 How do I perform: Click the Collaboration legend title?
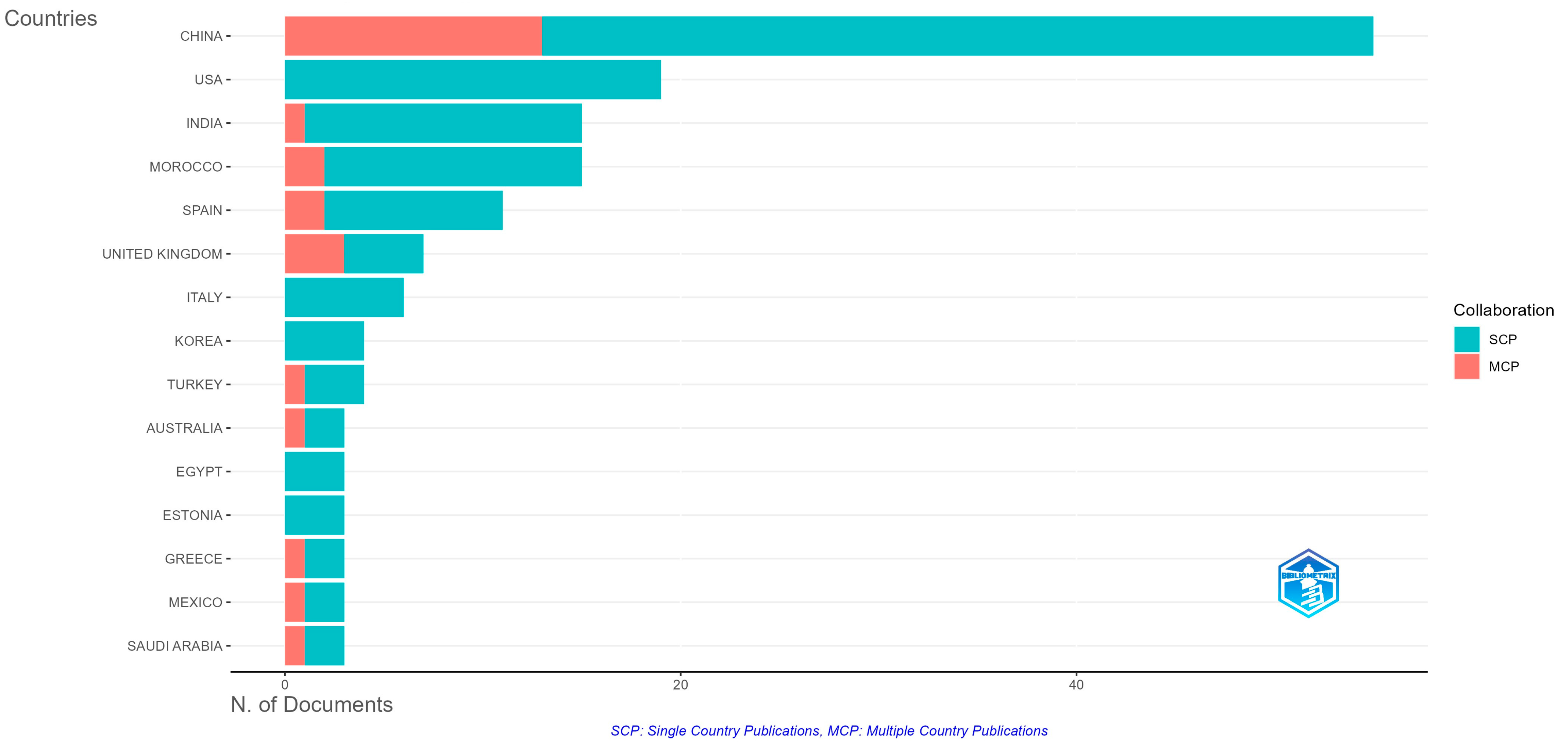(x=1503, y=310)
